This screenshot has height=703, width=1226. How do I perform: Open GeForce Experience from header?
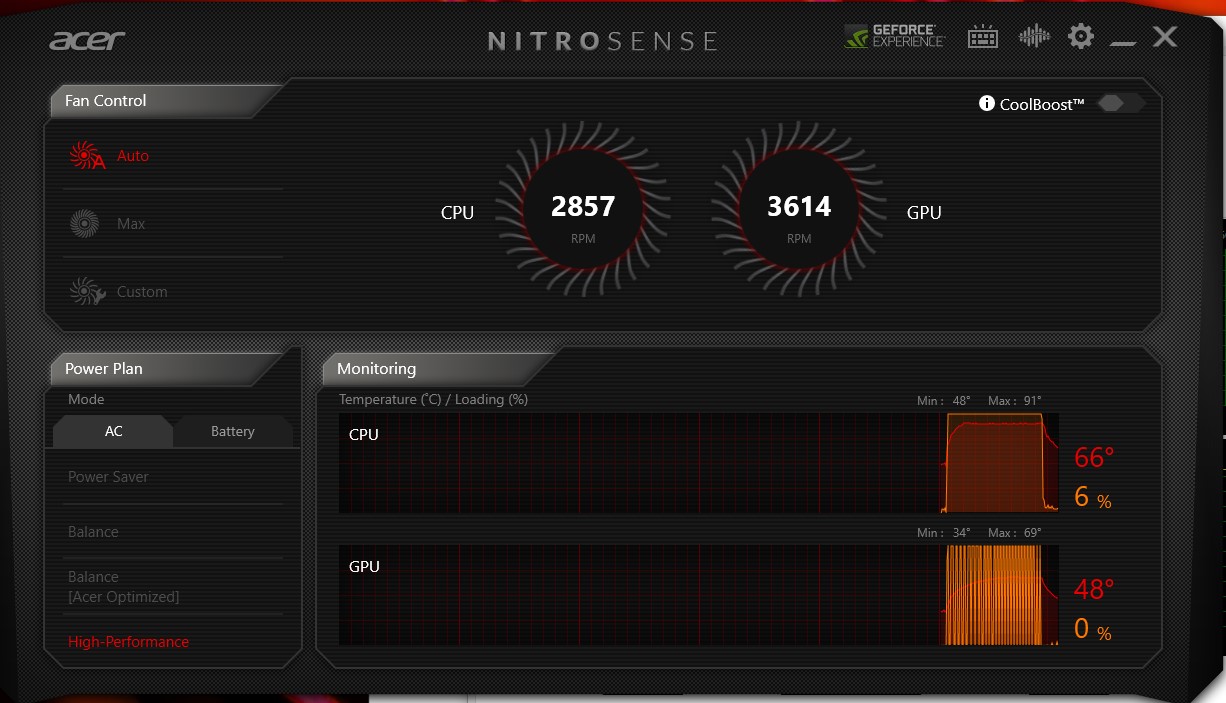click(895, 37)
